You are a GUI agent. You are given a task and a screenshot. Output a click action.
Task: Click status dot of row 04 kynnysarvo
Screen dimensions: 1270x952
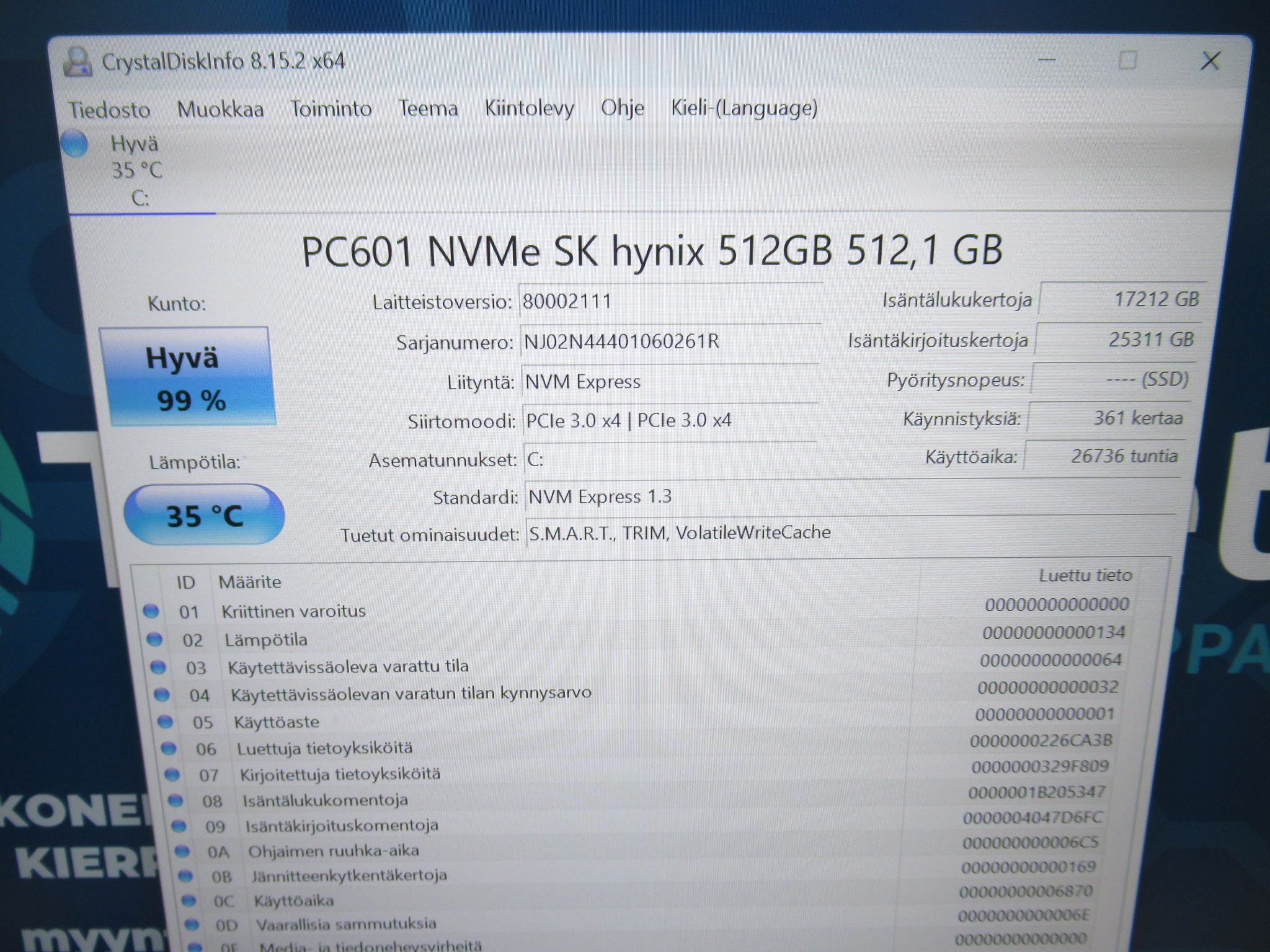coord(161,695)
